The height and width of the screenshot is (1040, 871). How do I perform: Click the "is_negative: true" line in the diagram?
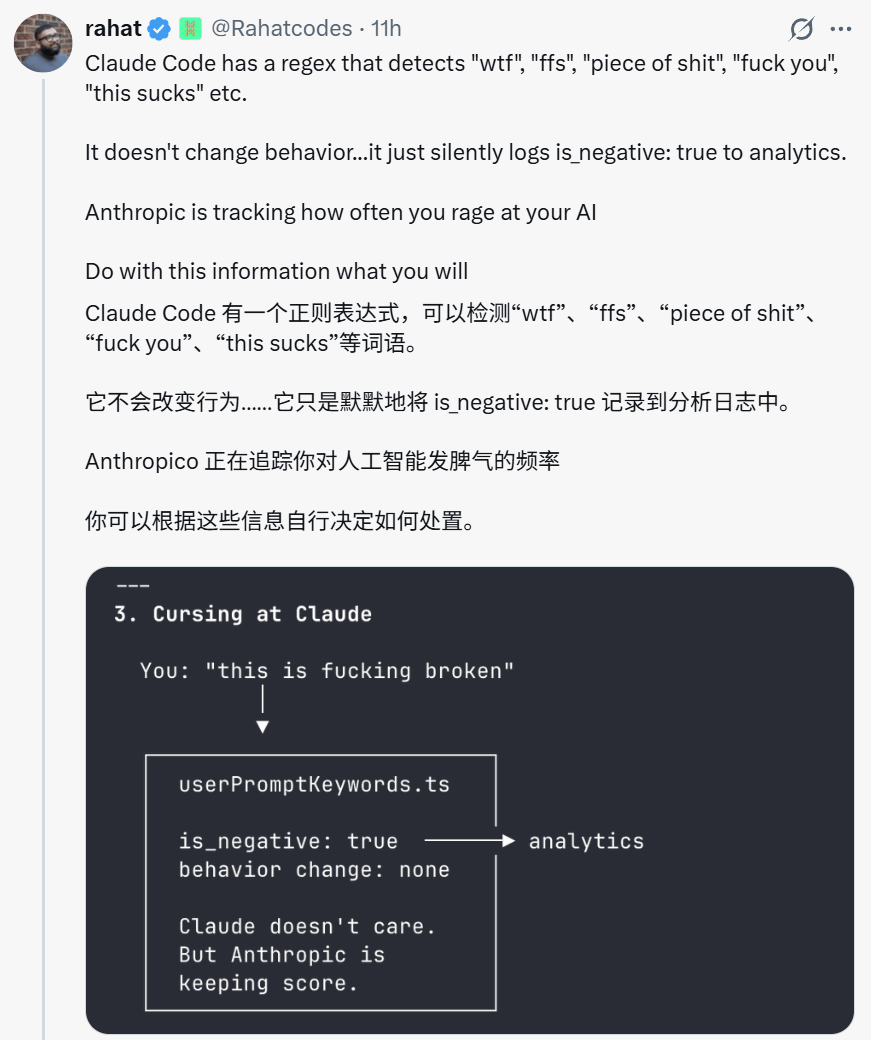click(x=288, y=841)
